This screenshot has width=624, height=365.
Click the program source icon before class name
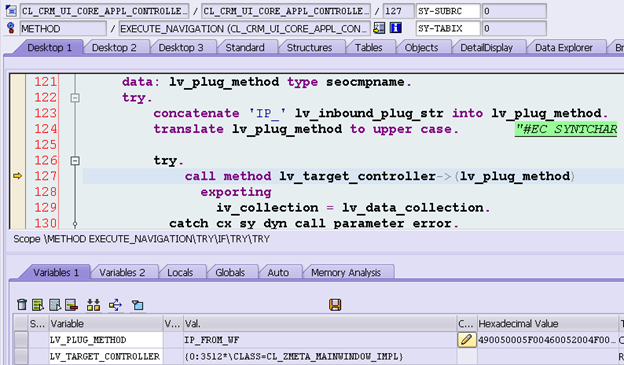pos(11,11)
